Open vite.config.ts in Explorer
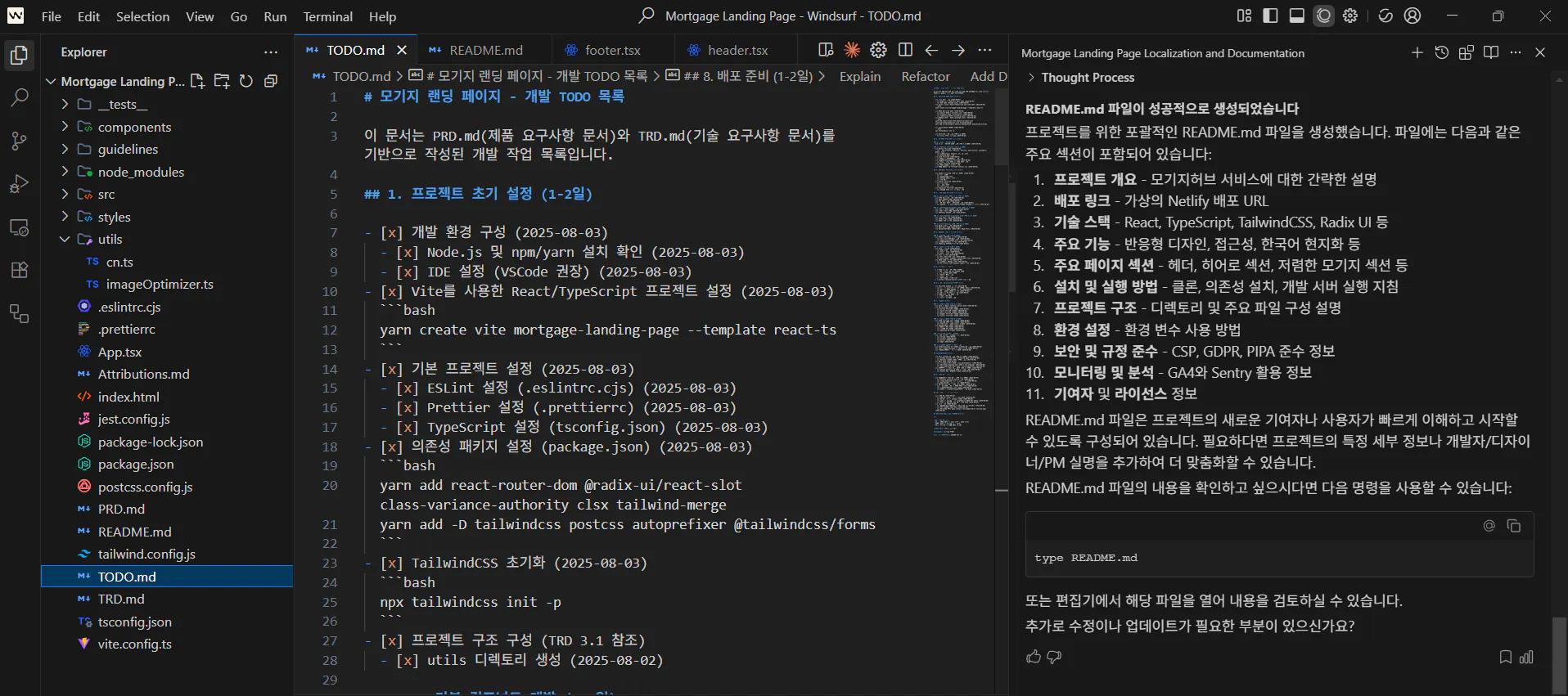The height and width of the screenshot is (696, 1568). coord(135,644)
